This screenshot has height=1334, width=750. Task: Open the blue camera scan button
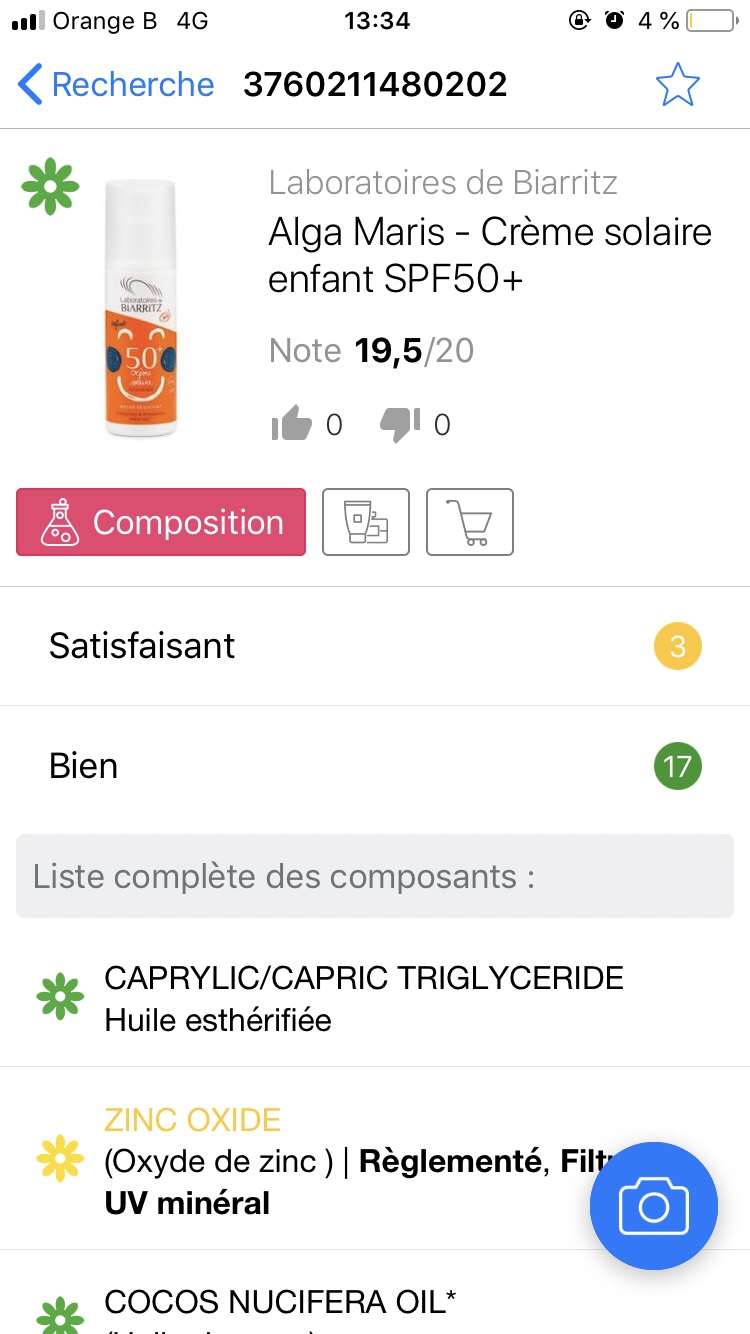click(x=653, y=1205)
